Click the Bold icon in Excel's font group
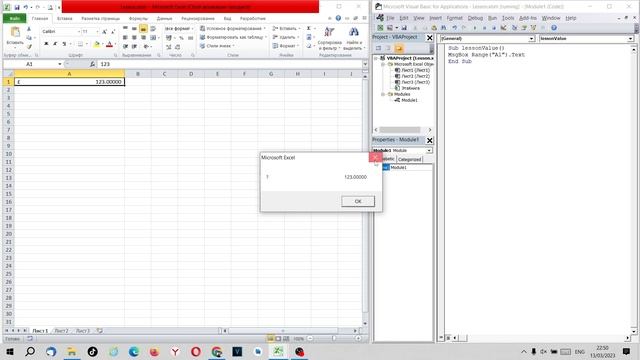Screen dimensions: 640x360 pos(46,44)
